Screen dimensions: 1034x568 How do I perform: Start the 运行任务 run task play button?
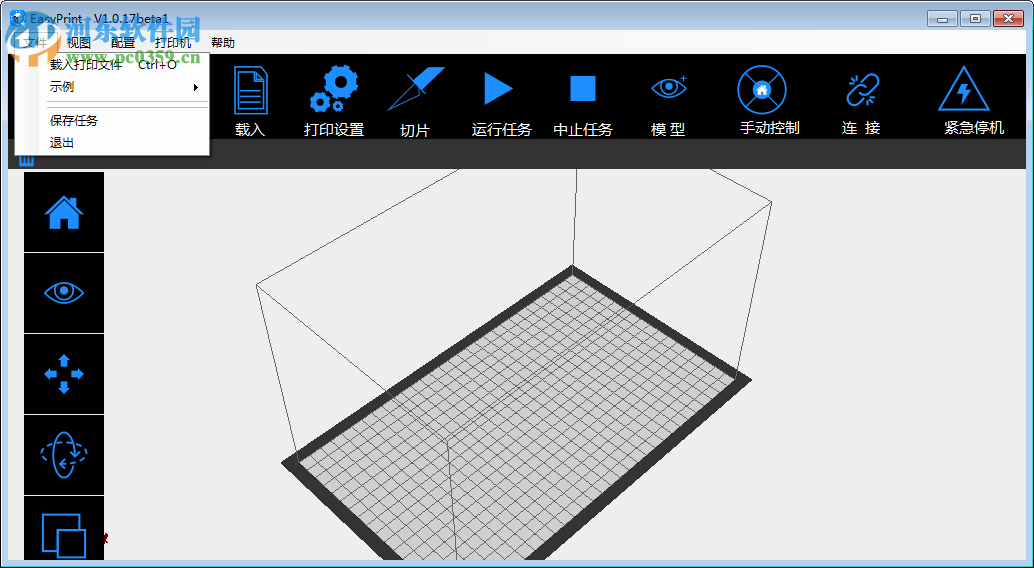tap(499, 88)
